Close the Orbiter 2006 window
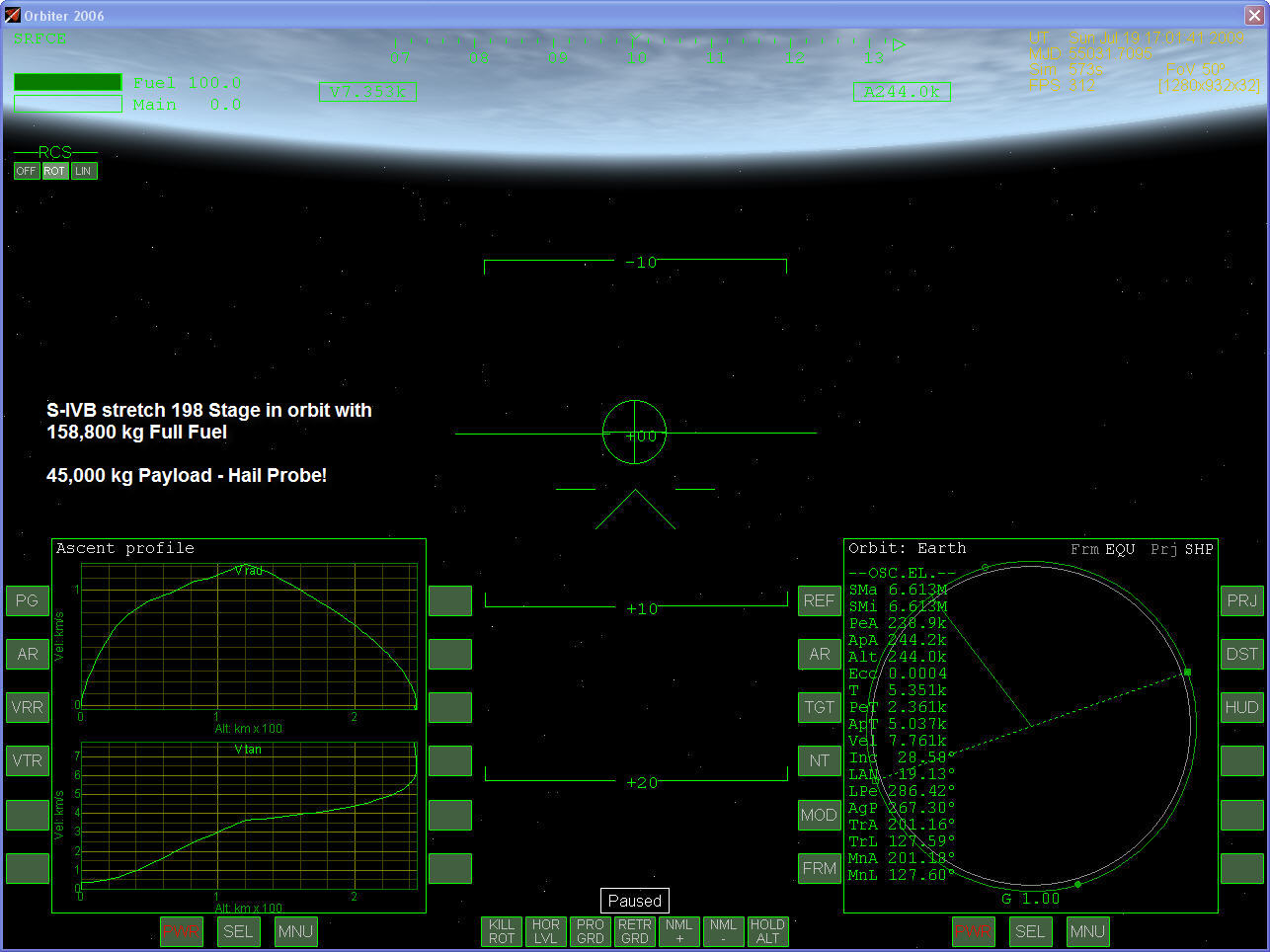Screen dimensions: 1270x952 tap(1253, 15)
